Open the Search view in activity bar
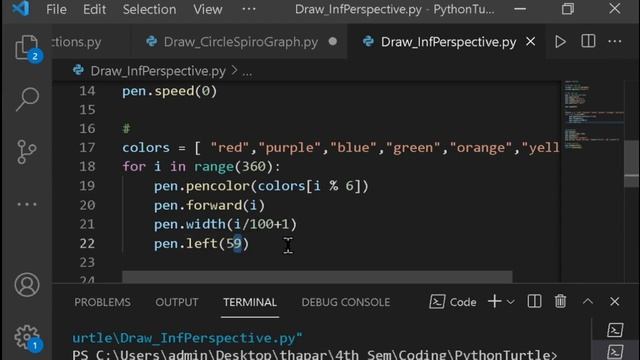Screen dimensions: 640x360 coord(27,99)
